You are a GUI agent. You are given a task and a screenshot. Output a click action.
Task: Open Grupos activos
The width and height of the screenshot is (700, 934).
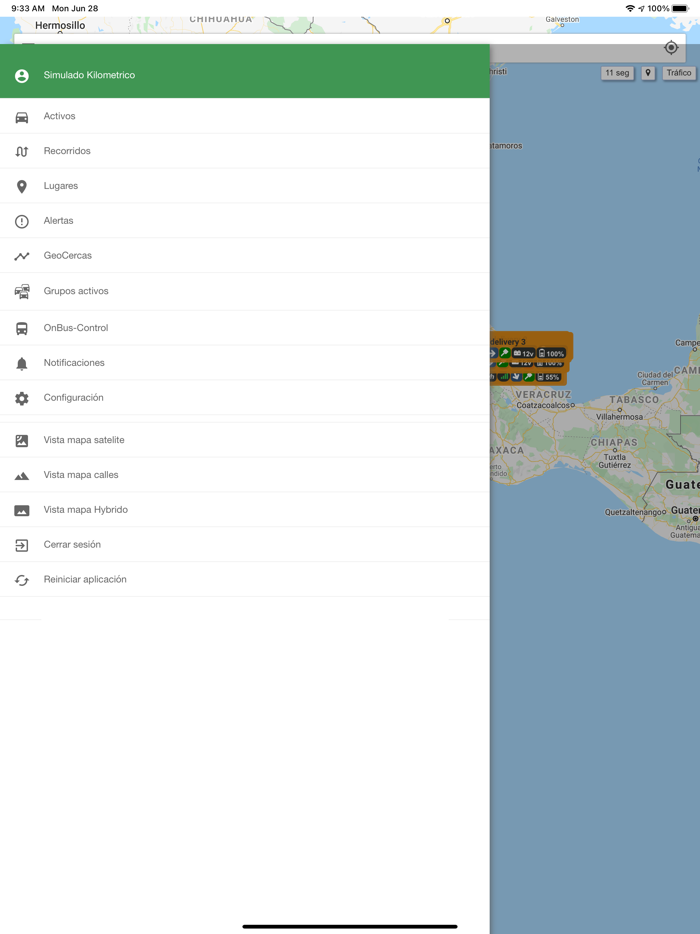click(x=245, y=291)
